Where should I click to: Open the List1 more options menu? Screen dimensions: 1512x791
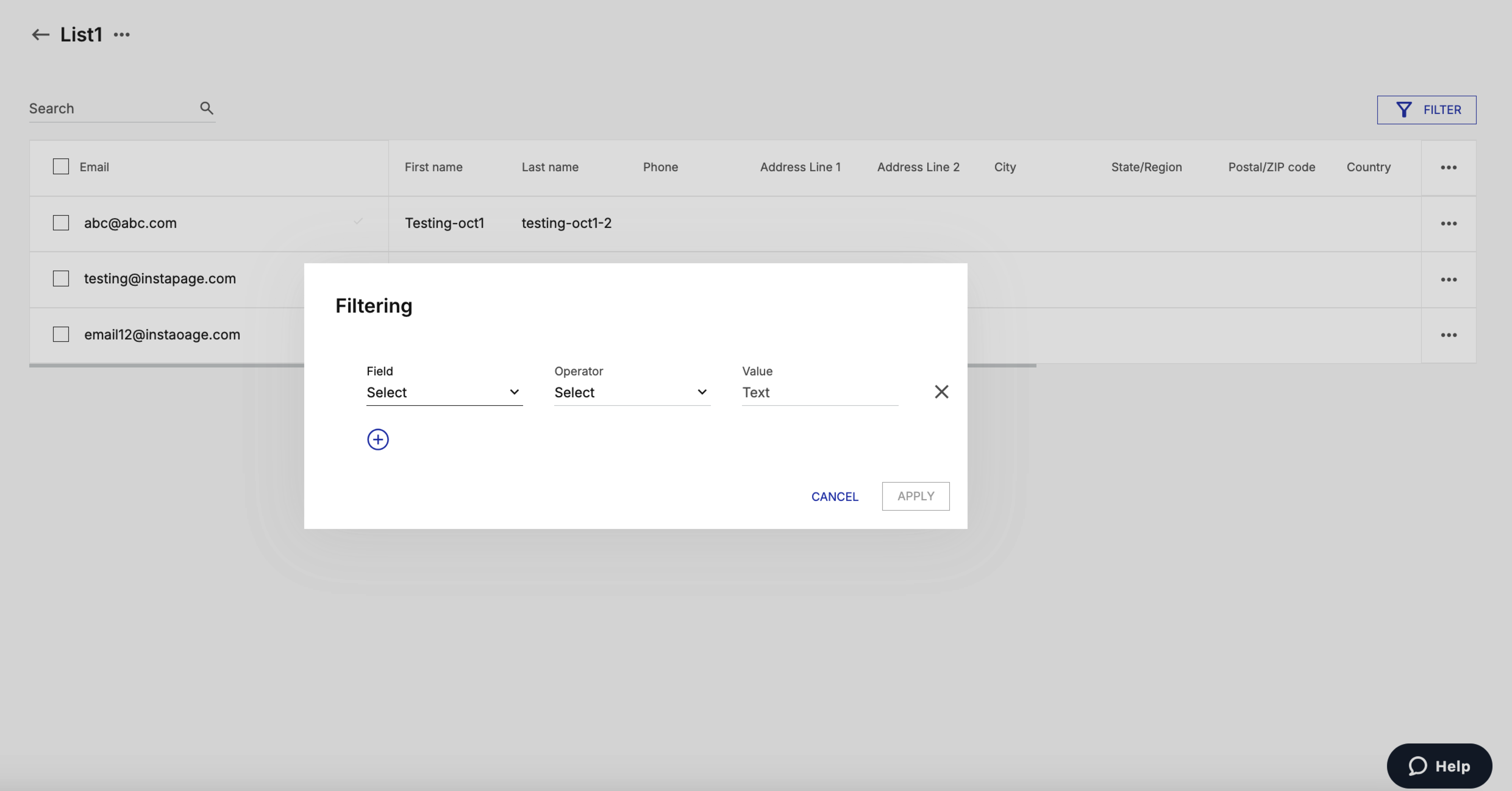point(122,35)
